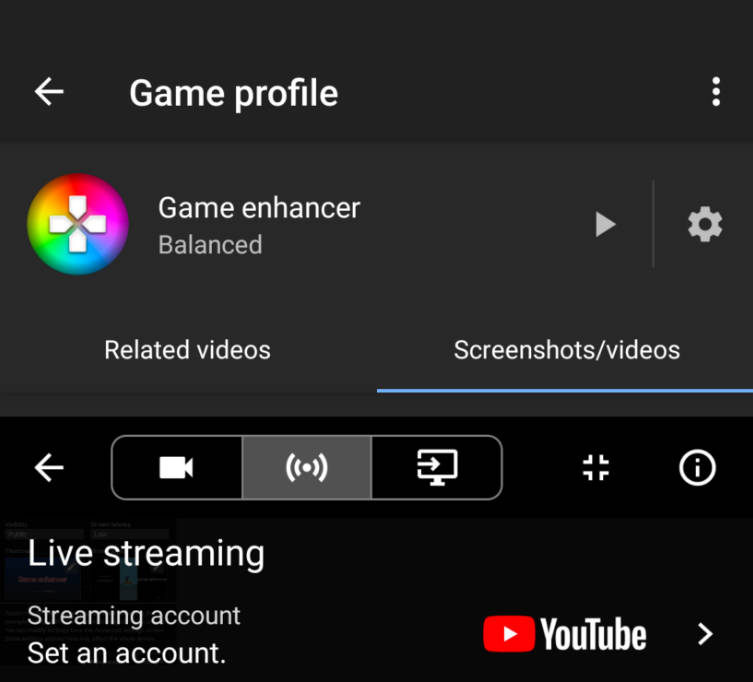Launch the game with the play arrow
The width and height of the screenshot is (753, 682).
[605, 224]
